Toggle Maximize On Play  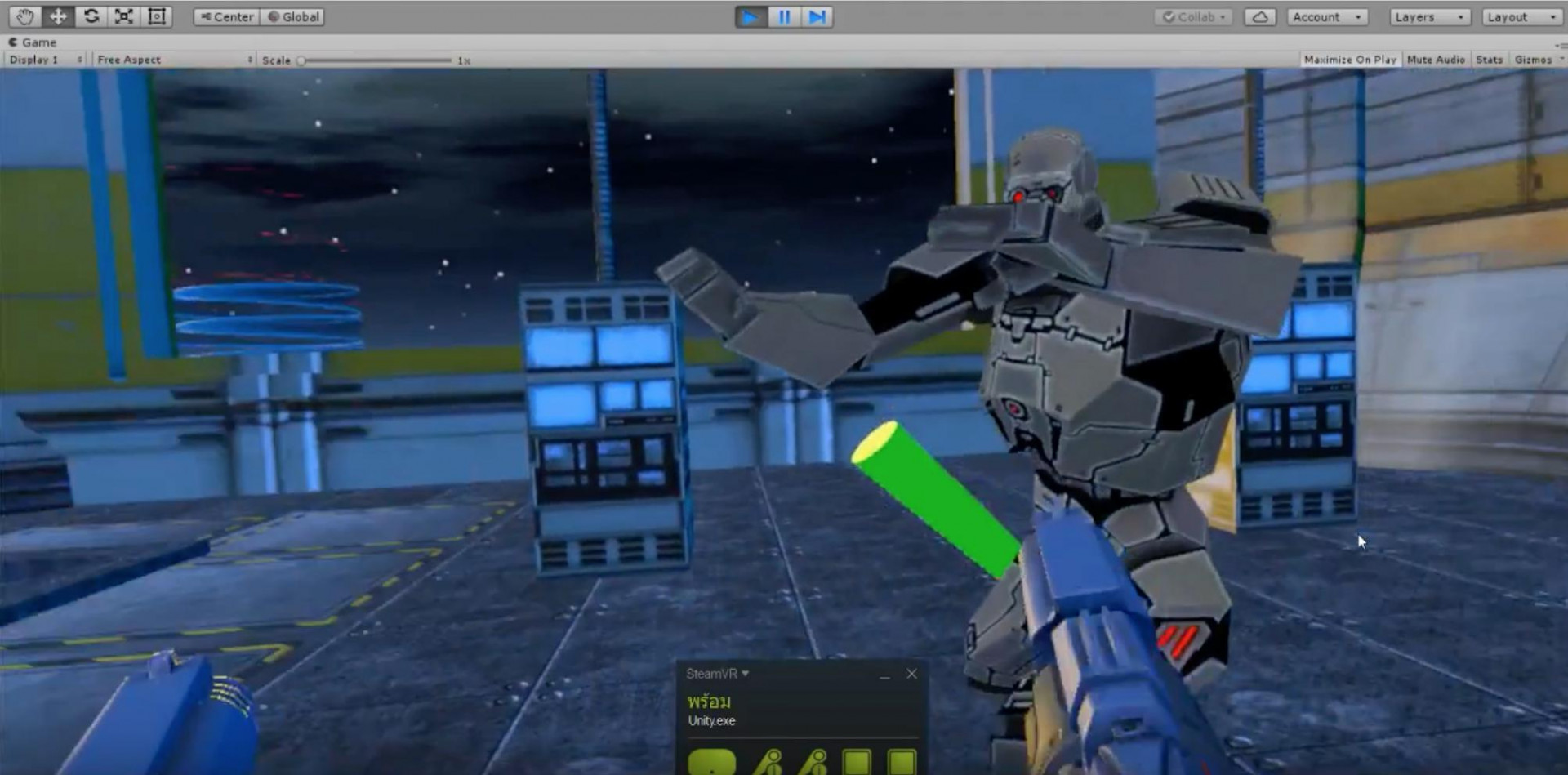1350,60
